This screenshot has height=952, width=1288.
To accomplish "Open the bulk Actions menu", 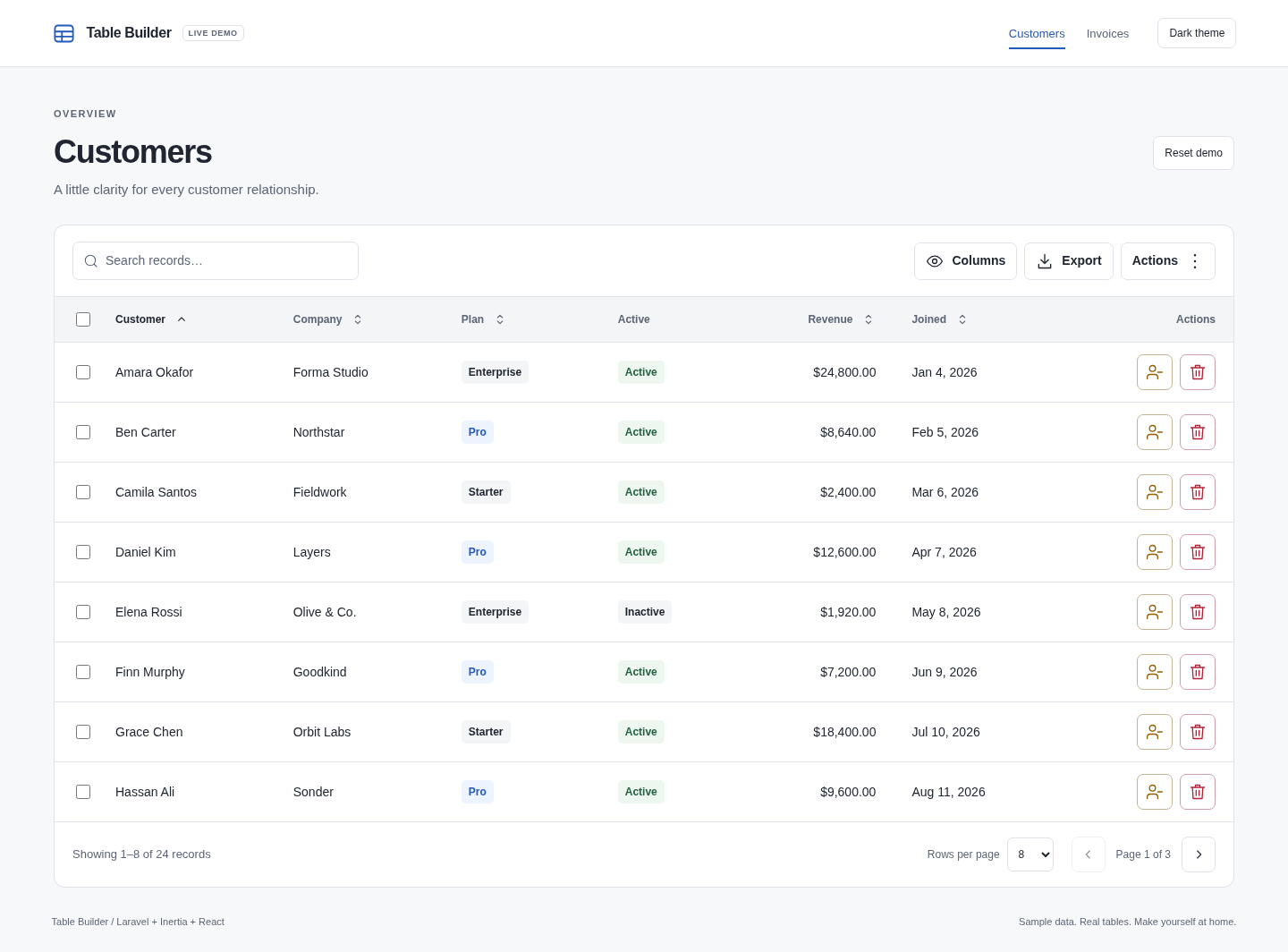I will click(1168, 261).
